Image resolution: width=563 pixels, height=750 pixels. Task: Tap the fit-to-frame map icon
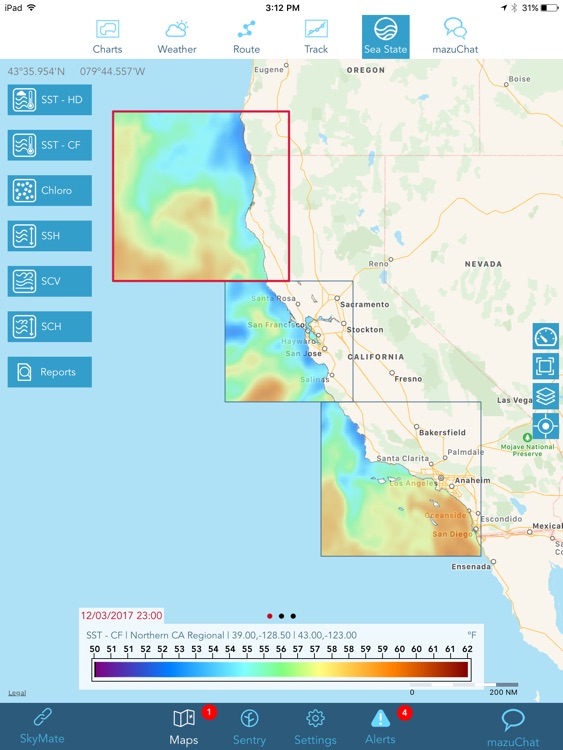tap(545, 366)
